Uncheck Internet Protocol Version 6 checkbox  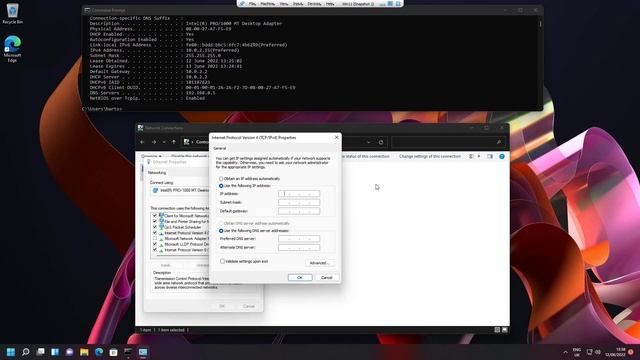(155, 249)
